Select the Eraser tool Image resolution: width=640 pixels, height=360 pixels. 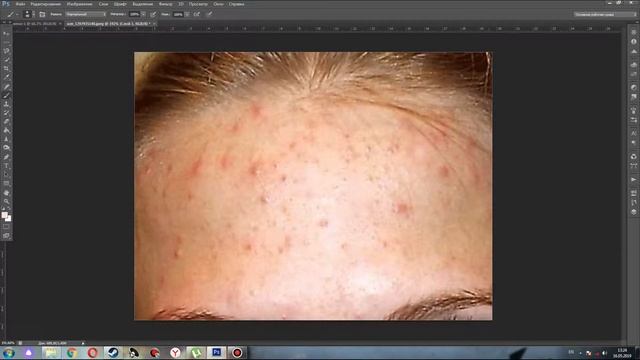pyautogui.click(x=6, y=122)
